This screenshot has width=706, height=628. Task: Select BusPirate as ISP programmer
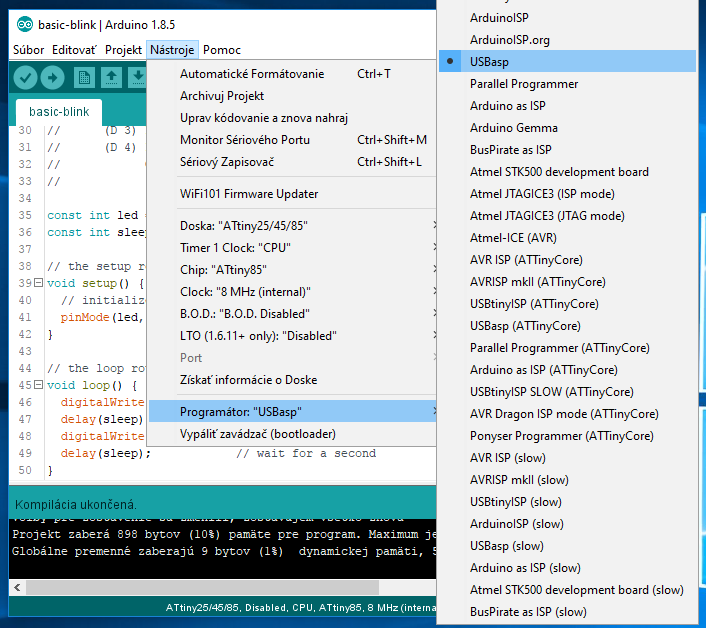567,150
